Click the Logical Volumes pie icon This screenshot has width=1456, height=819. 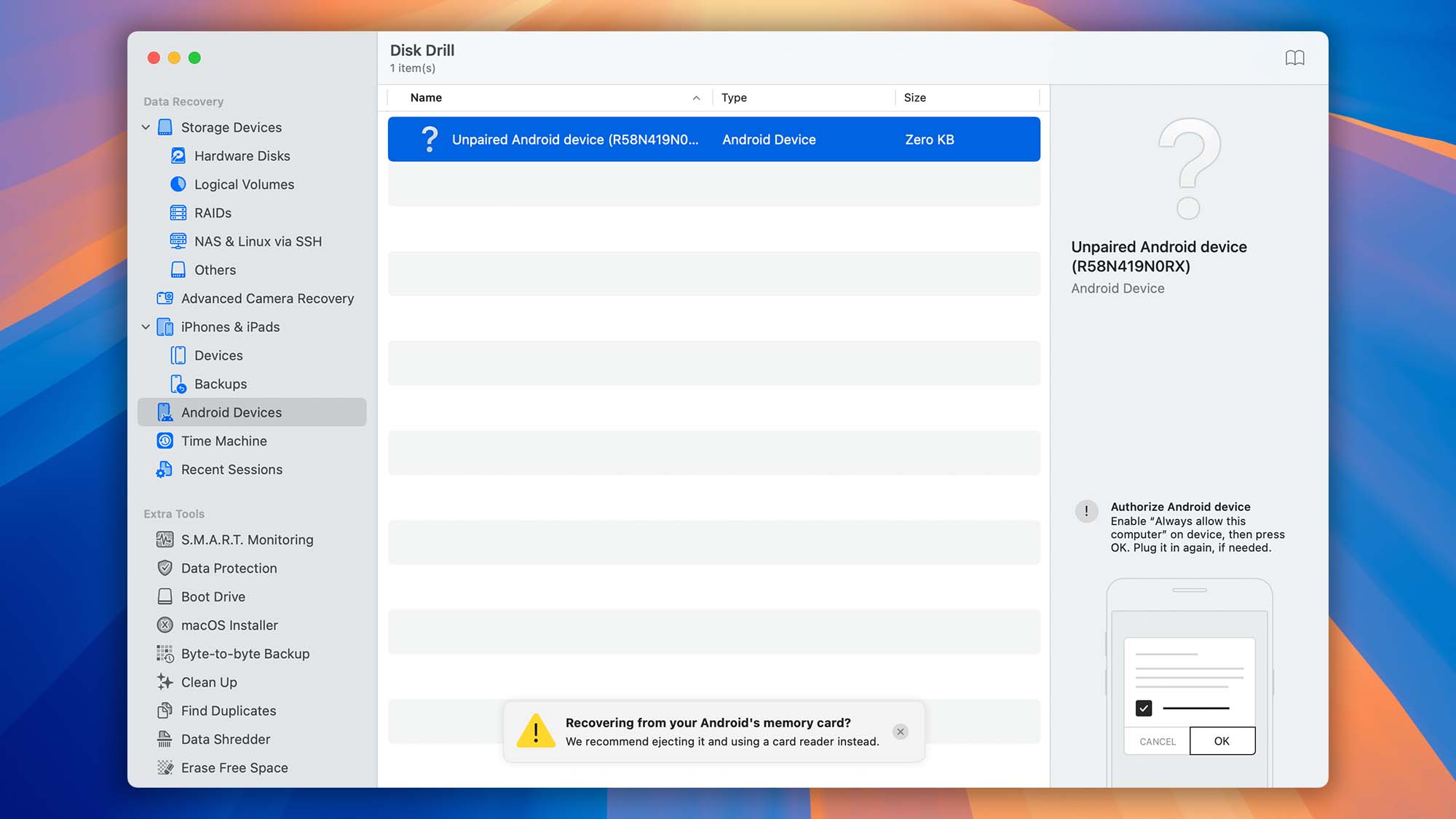click(178, 184)
